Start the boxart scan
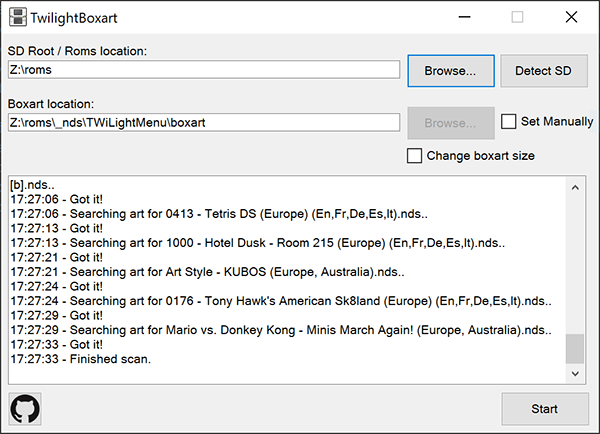Screen dimensions: 600x434 click(545, 409)
